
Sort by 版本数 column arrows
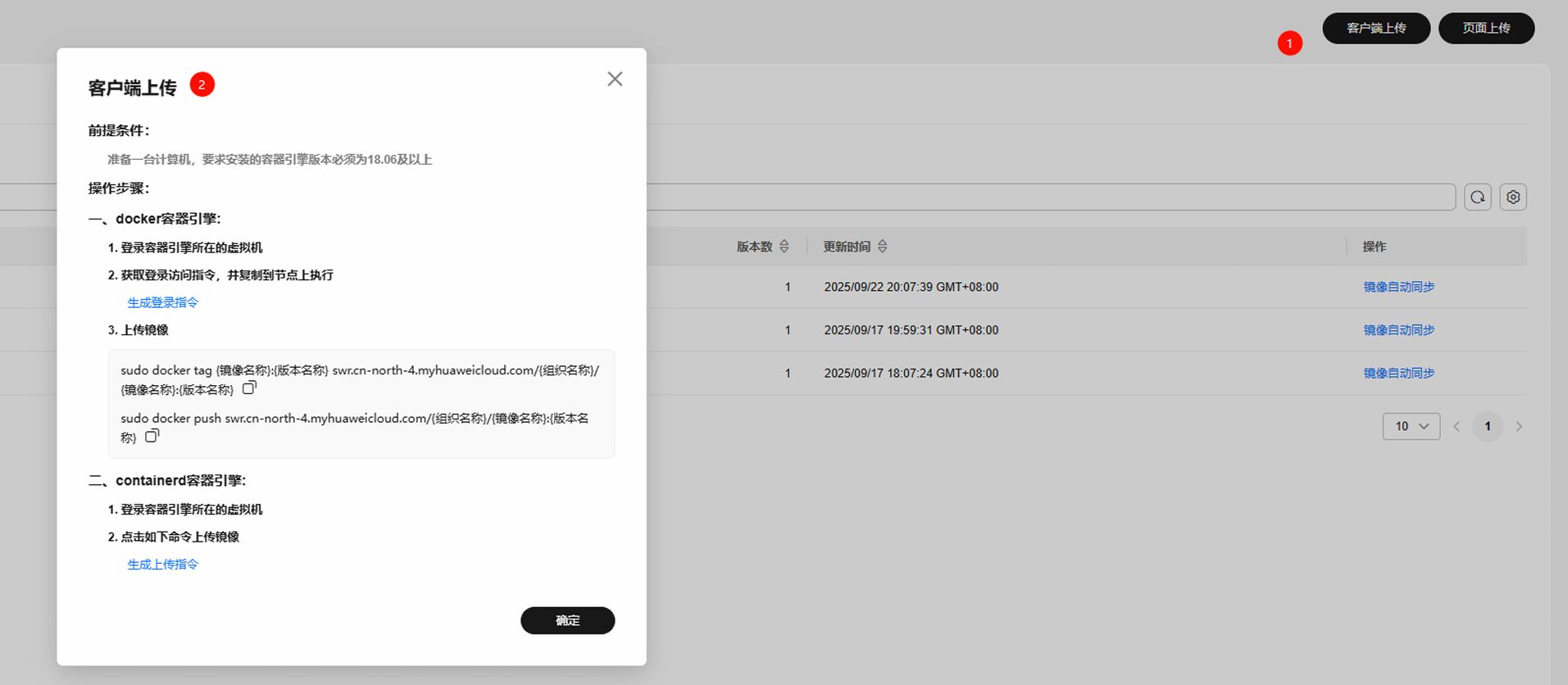tap(784, 247)
